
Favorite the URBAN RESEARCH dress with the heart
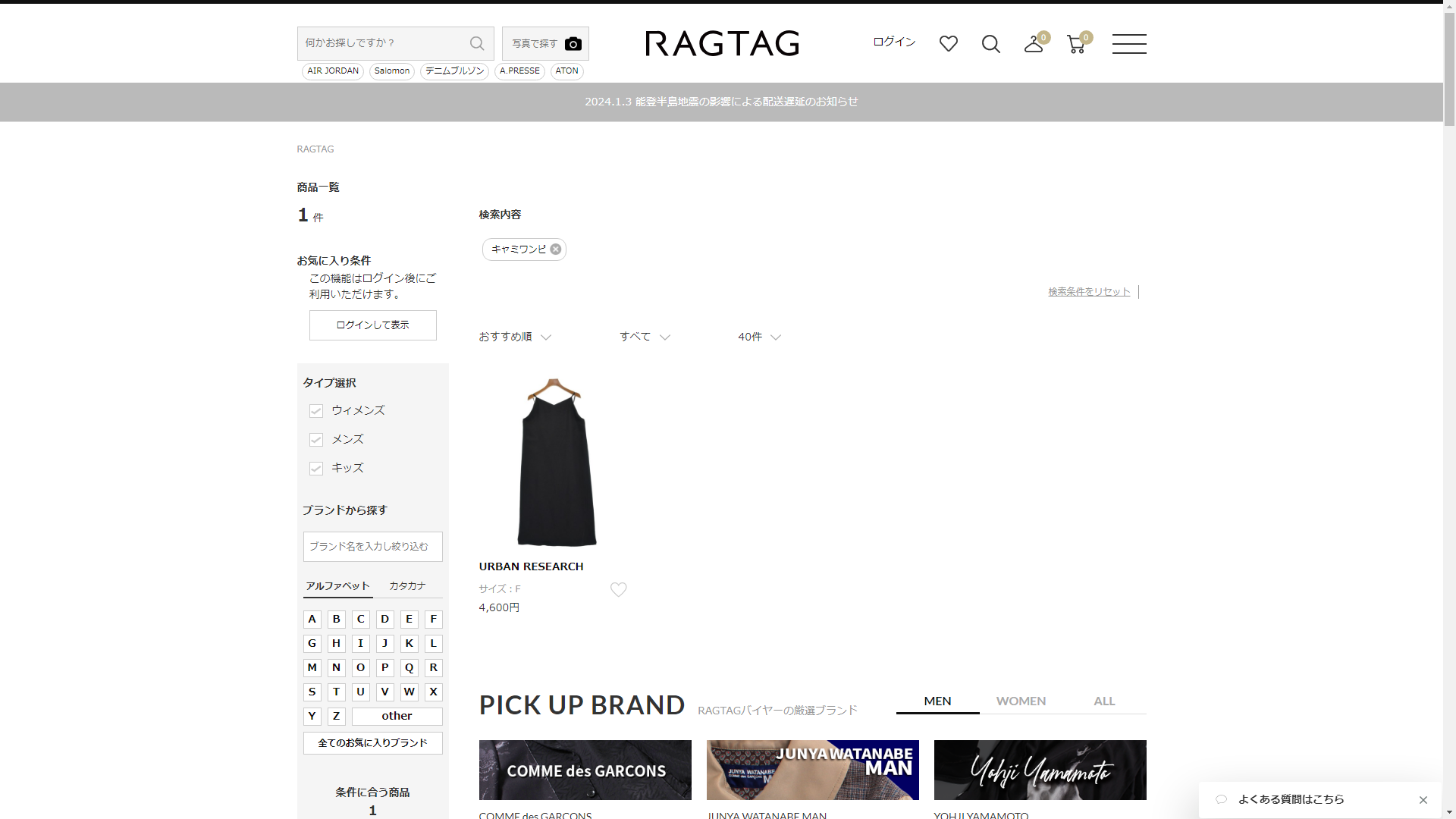[618, 589]
